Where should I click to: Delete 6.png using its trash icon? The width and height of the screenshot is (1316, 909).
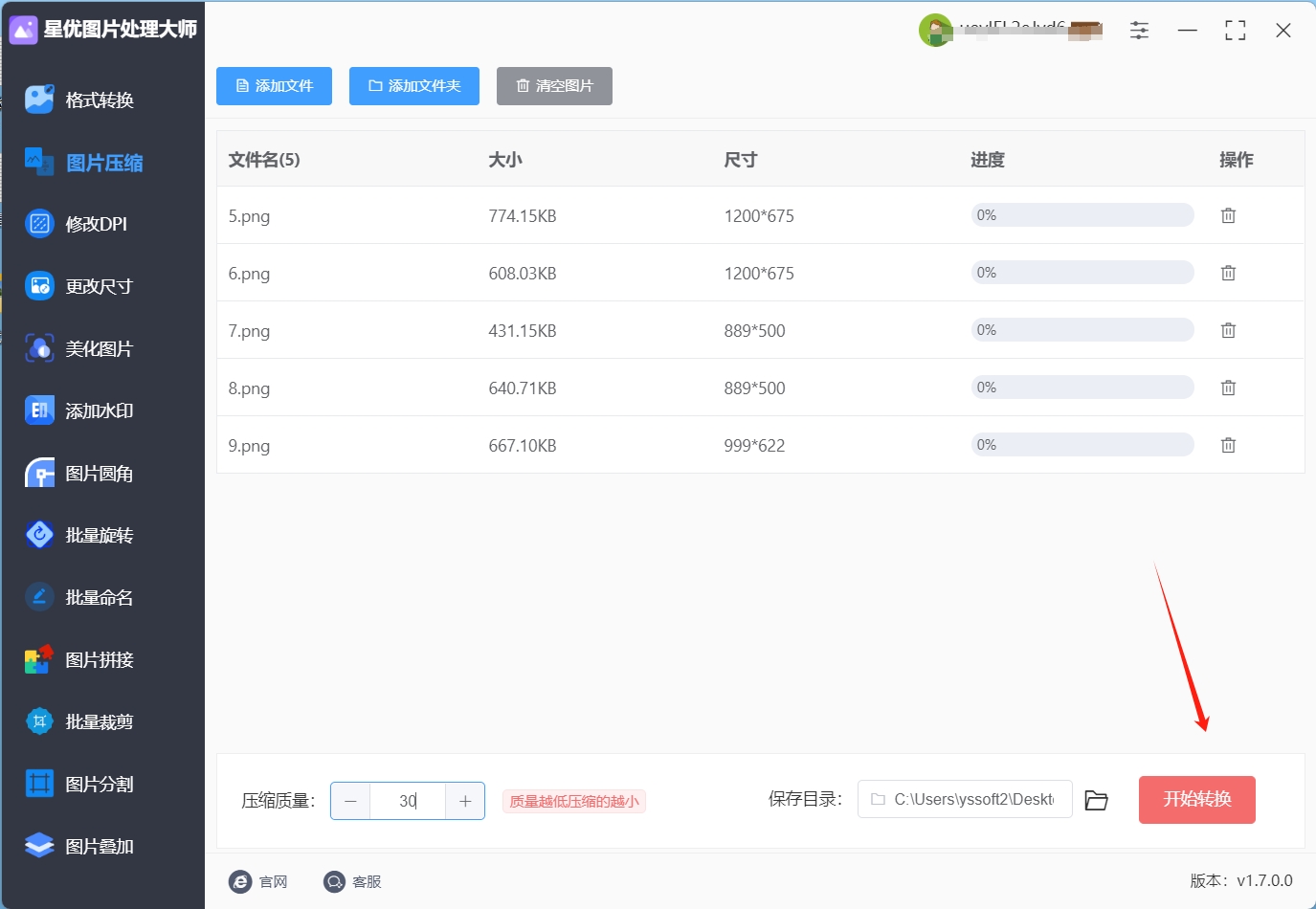[1228, 273]
